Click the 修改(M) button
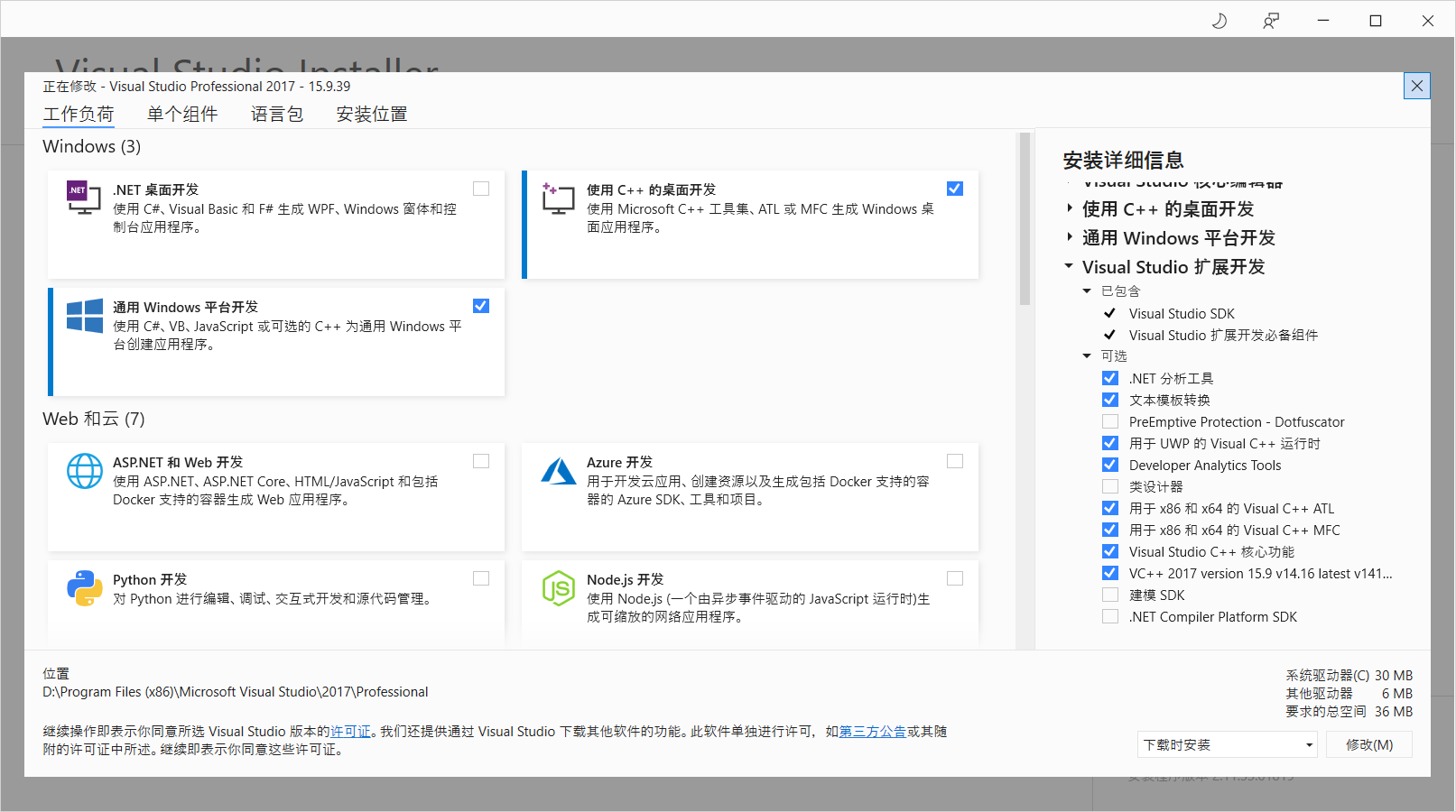Viewport: 1456px width, 812px height. 1368,744
